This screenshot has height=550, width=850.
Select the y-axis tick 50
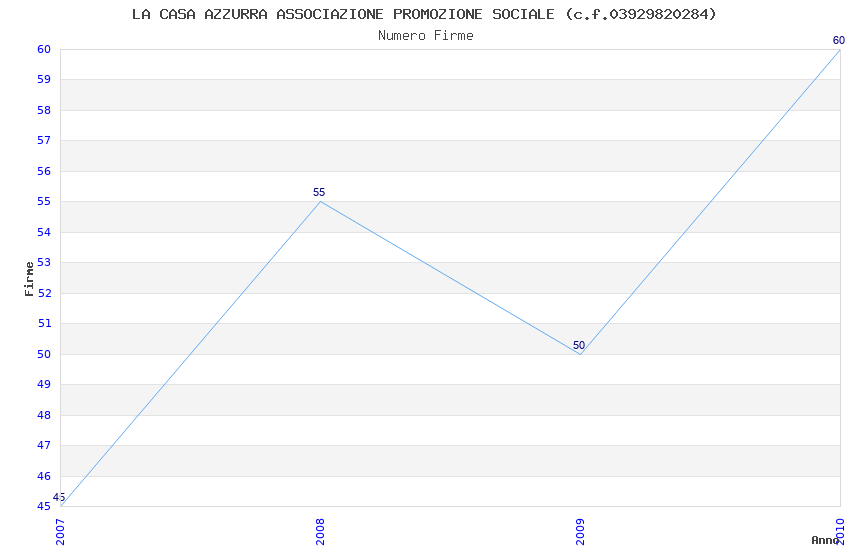pos(44,354)
